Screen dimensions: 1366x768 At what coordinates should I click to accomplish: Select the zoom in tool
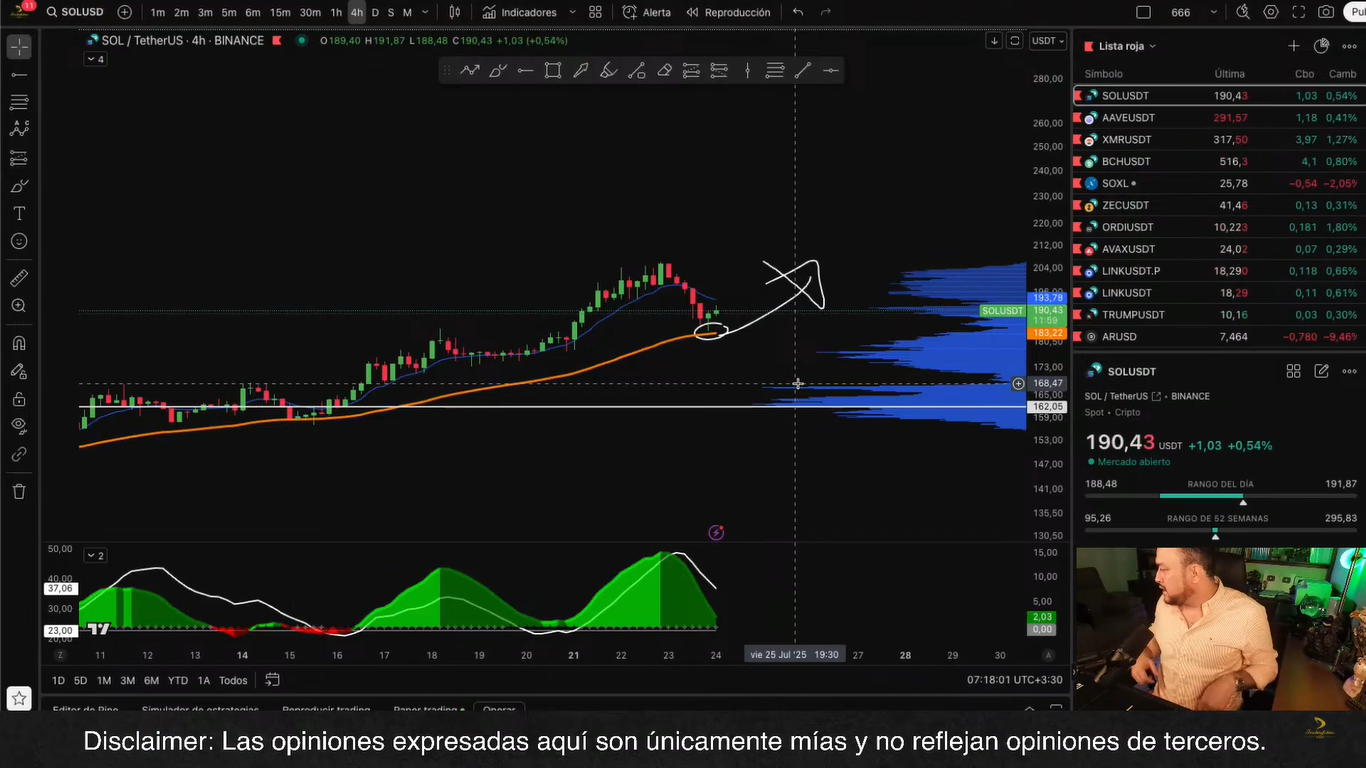point(19,306)
